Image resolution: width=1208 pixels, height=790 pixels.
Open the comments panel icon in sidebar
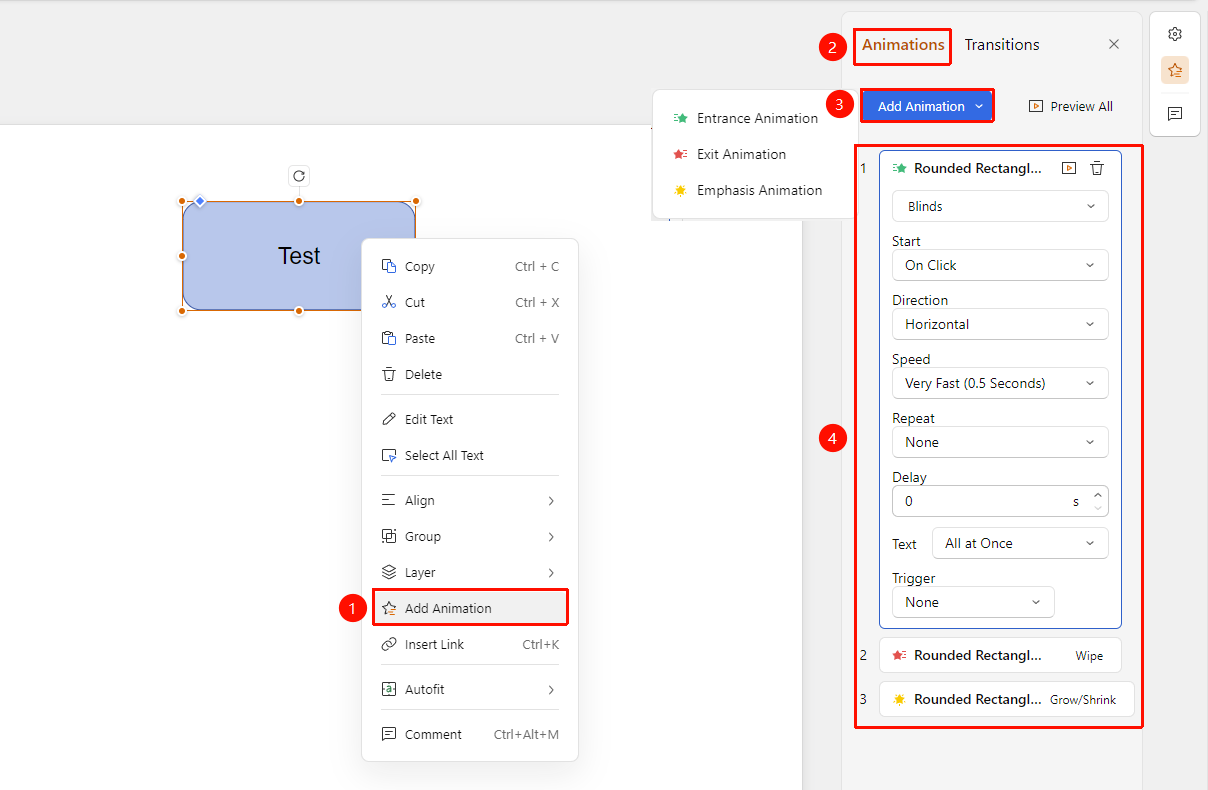tap(1175, 114)
